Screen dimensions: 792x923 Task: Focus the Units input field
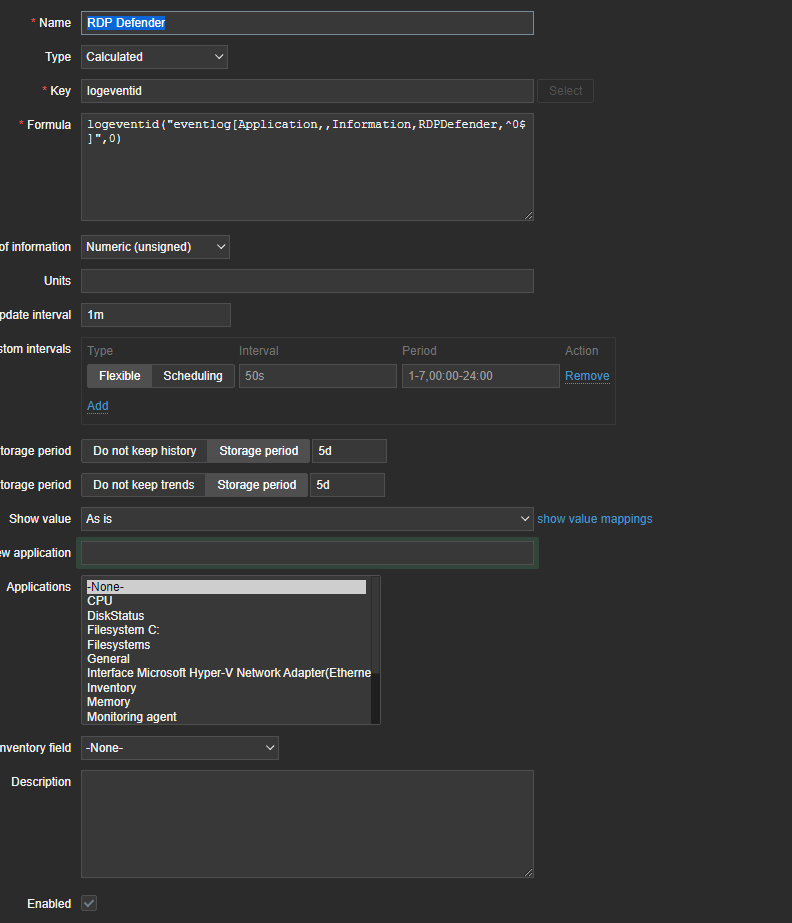[x=307, y=281]
